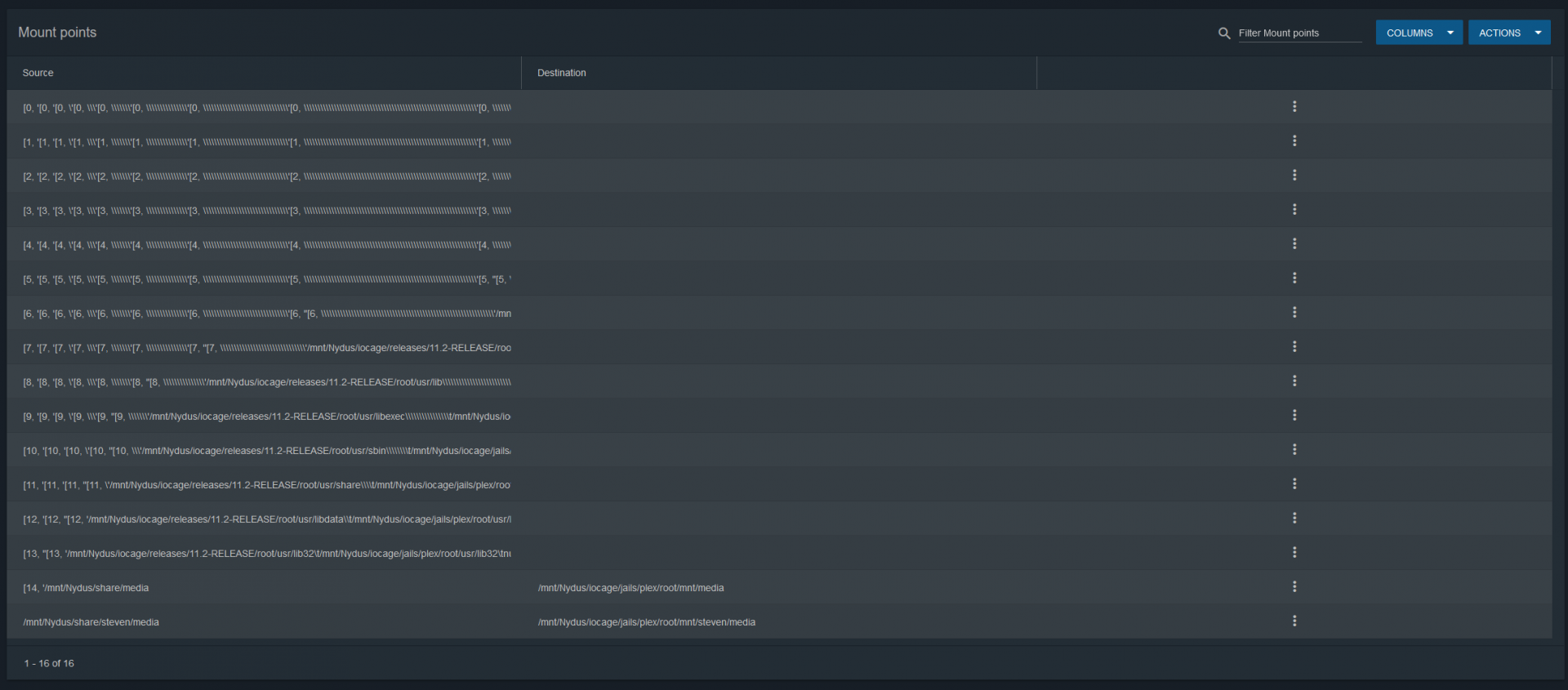
Task: Open options menu for row starting [6,
Action: coord(1294,313)
